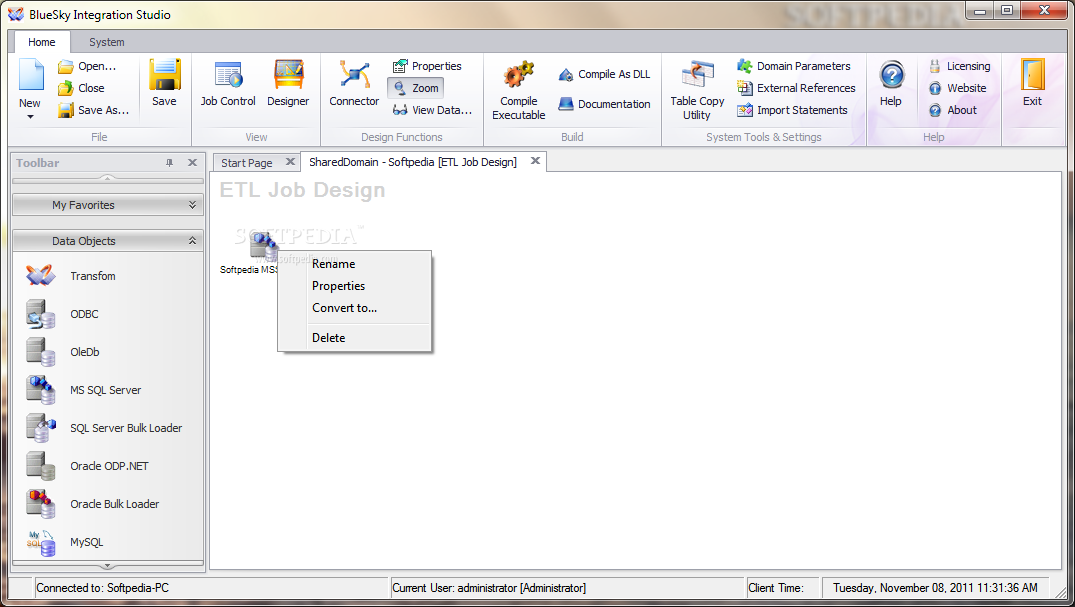The width and height of the screenshot is (1075, 607).
Task: Click Close in File group
Action: tap(81, 88)
